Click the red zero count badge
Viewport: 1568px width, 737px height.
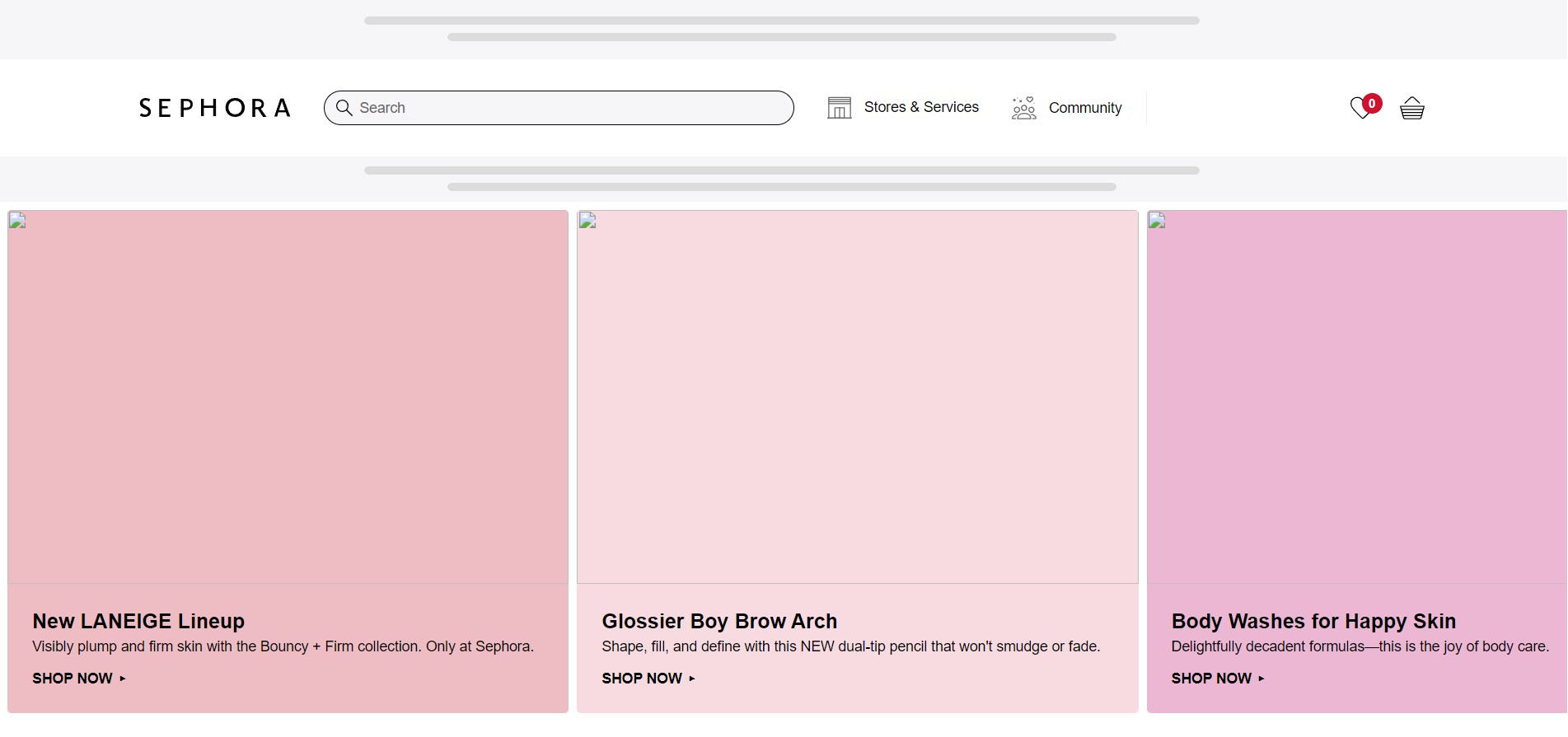pos(1372,103)
